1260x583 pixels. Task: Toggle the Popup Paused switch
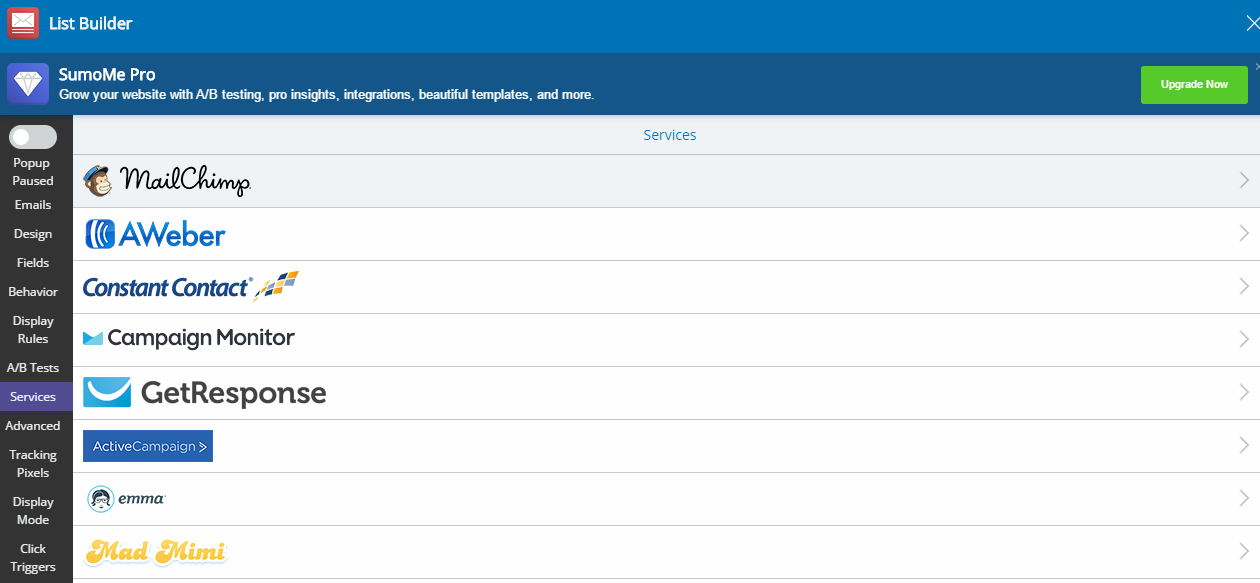tap(33, 137)
